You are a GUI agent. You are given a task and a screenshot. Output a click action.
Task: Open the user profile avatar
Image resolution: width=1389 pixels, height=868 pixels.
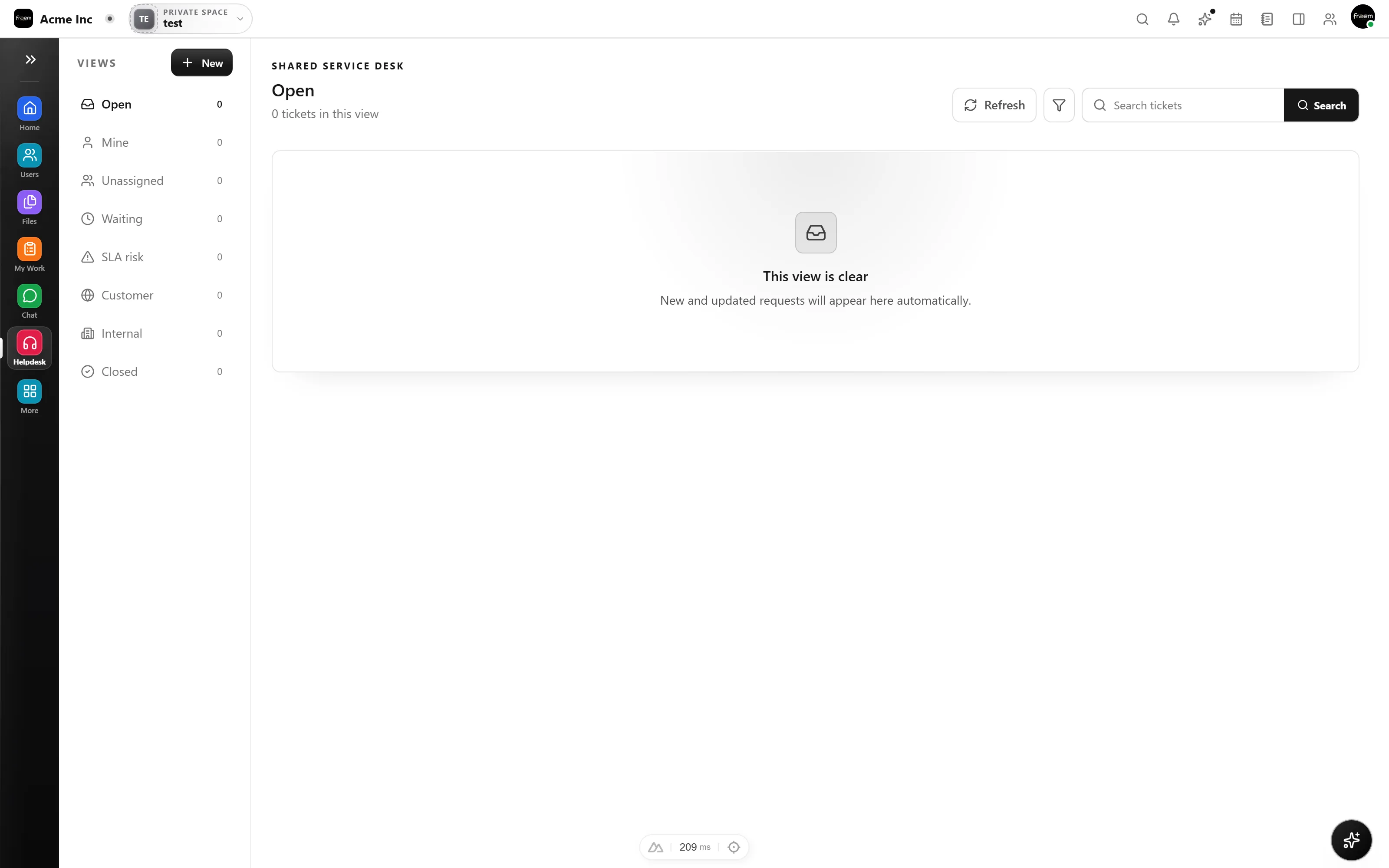(1363, 16)
